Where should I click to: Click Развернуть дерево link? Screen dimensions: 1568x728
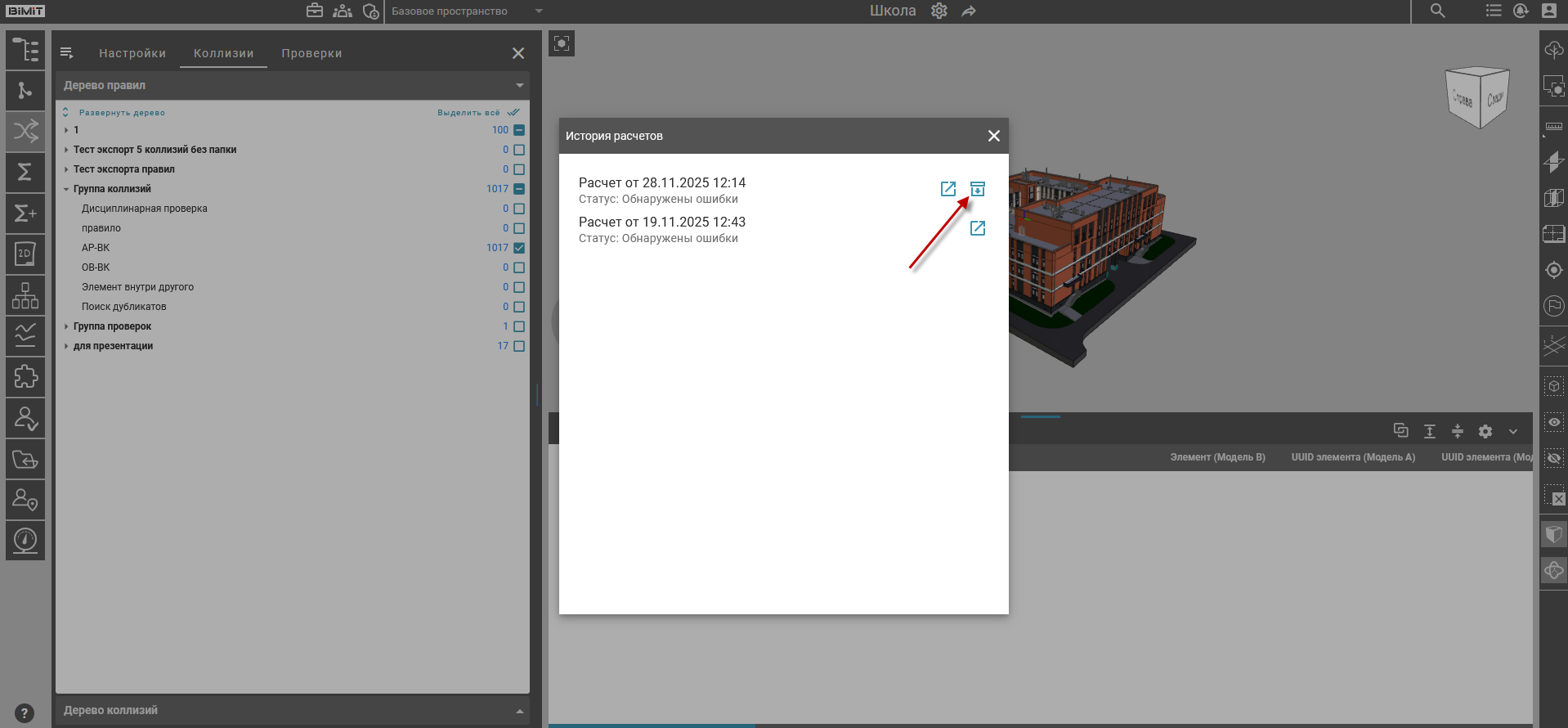pos(122,113)
